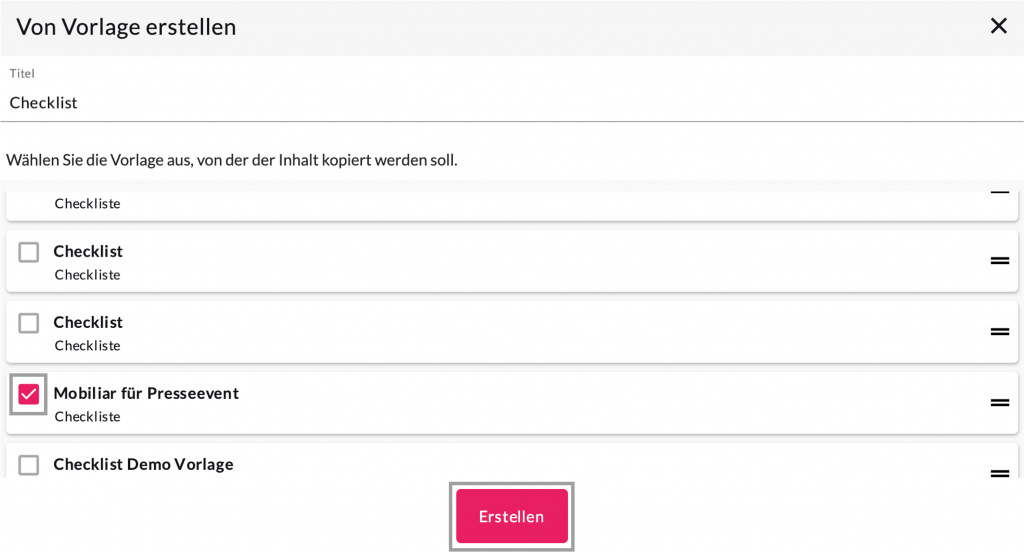
Task: Click the Titel field label
Action: tap(22, 73)
